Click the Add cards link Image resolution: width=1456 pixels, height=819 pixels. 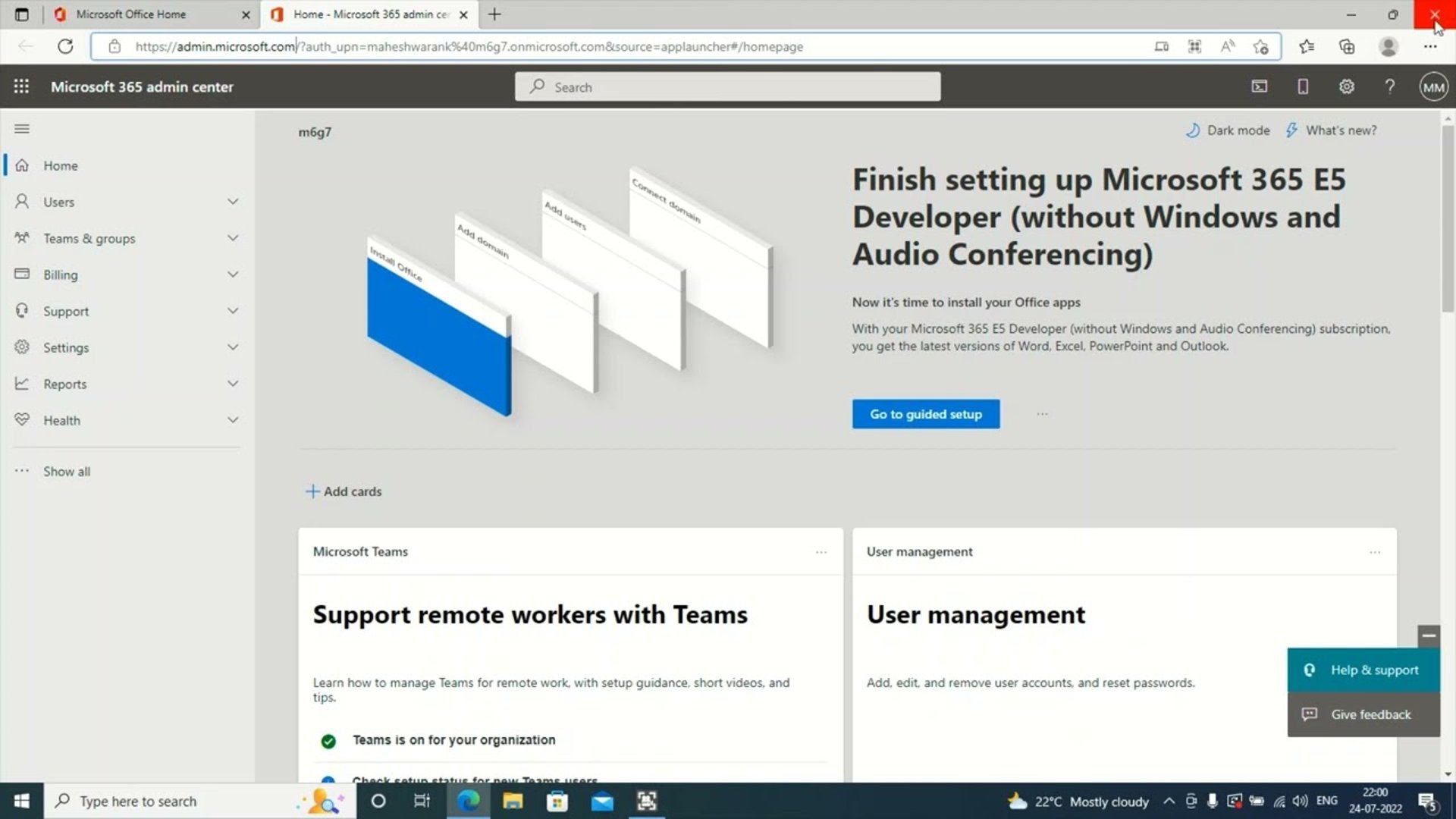[x=344, y=491]
